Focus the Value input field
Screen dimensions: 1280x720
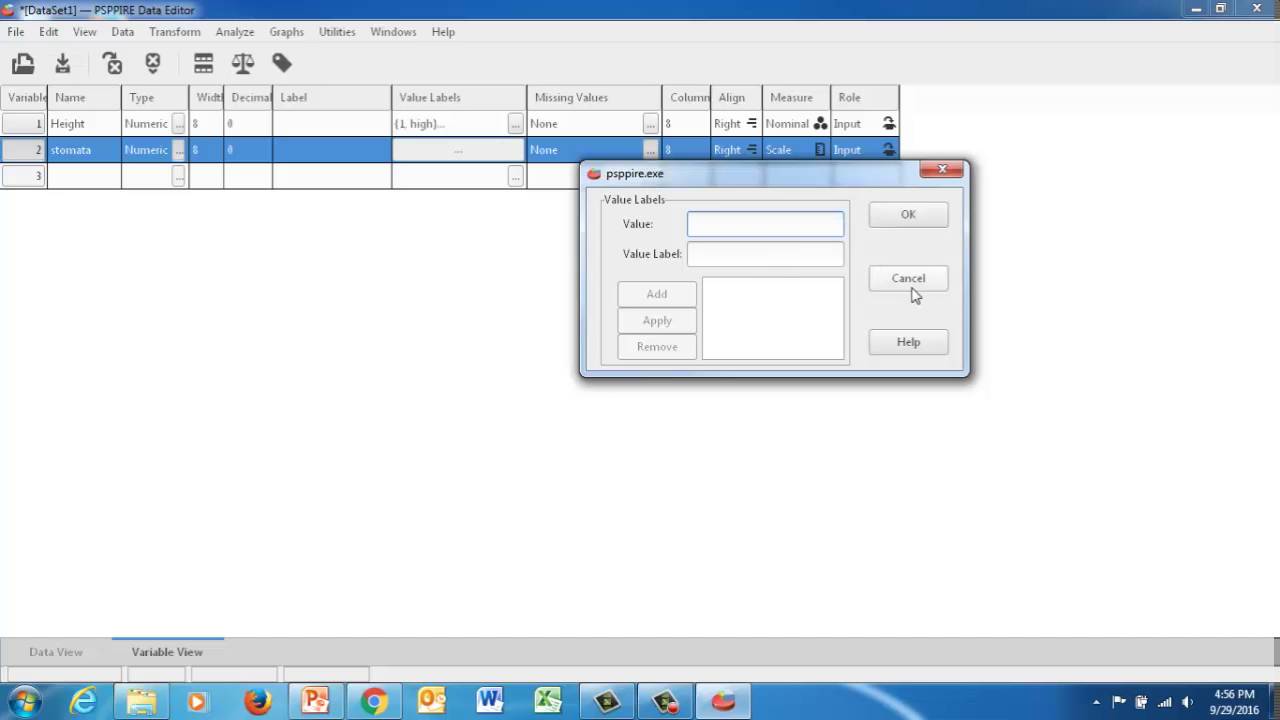pyautogui.click(x=765, y=224)
